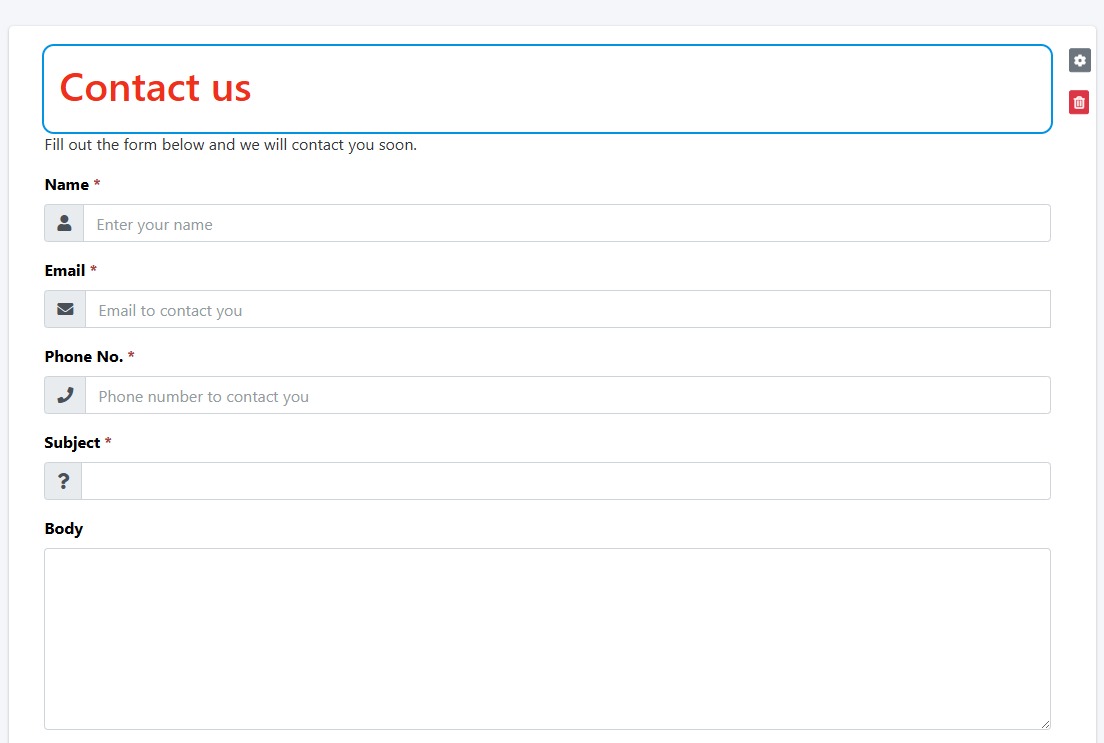This screenshot has height=743, width=1104.
Task: Click the question mark icon beside Subject
Action: coord(63,482)
